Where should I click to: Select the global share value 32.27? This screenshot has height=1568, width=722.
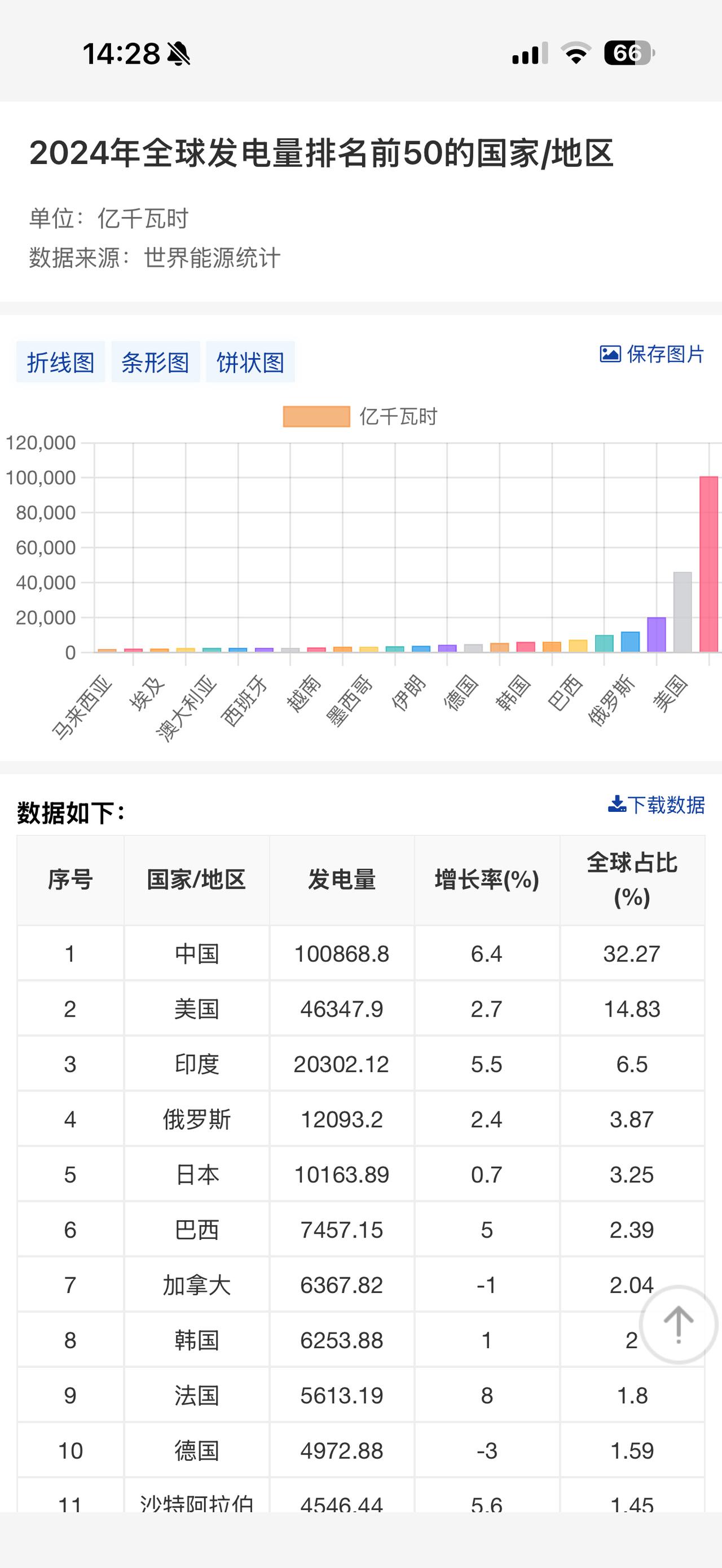coord(632,954)
